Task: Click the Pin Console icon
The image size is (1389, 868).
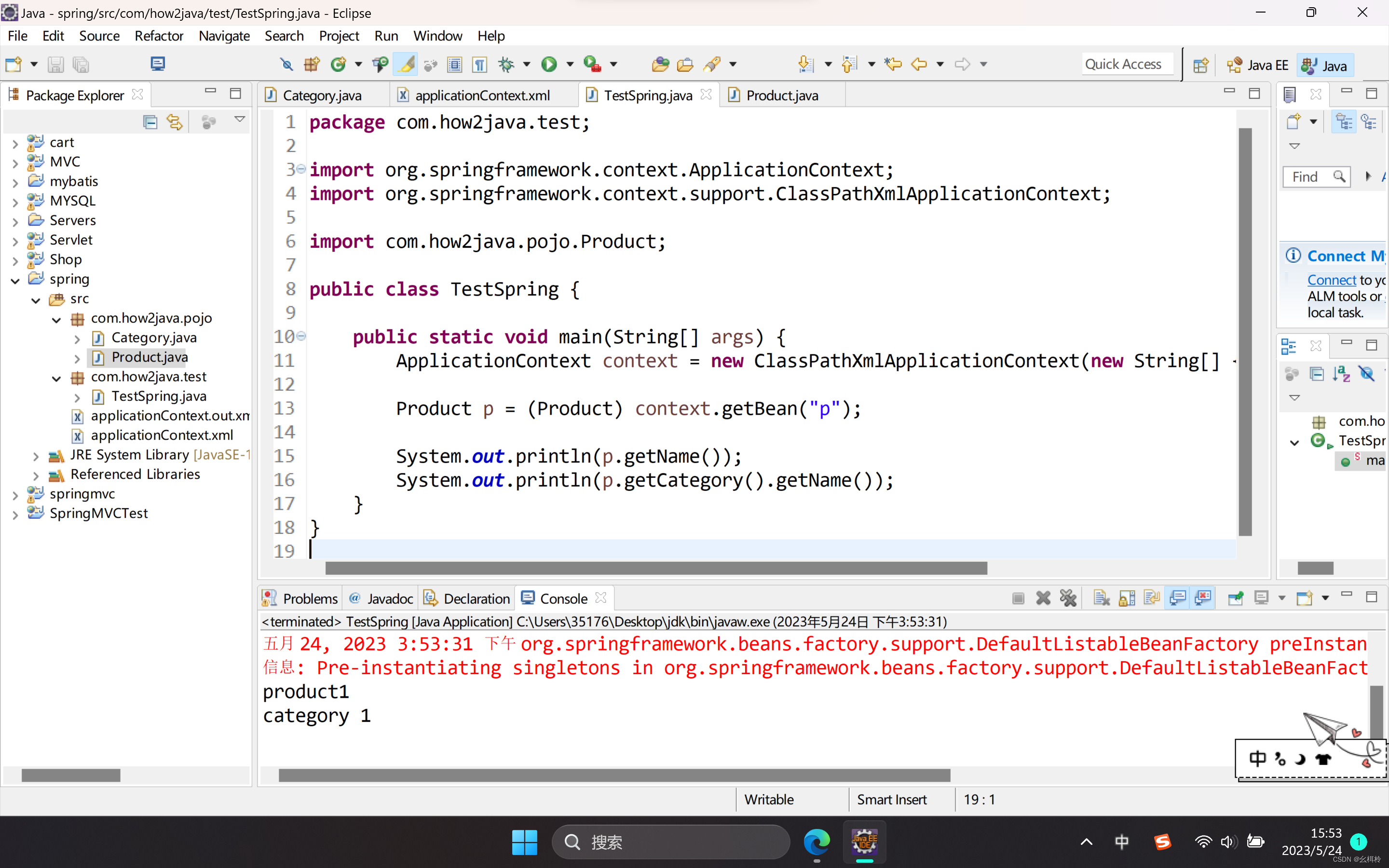Action: pyautogui.click(x=1235, y=598)
